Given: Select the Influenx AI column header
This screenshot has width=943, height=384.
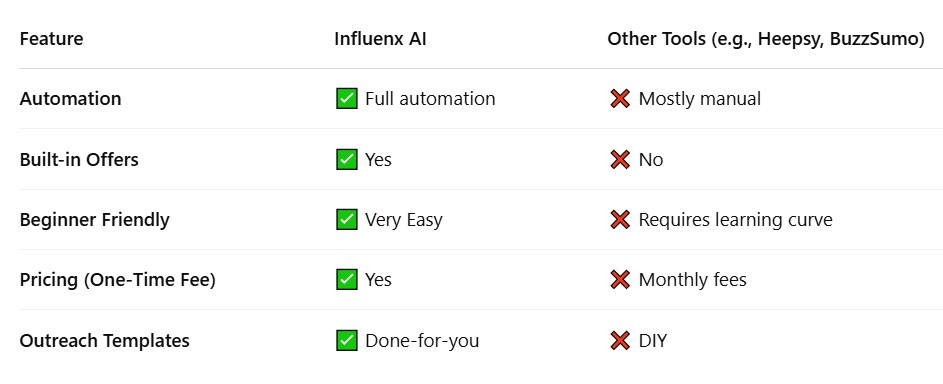Looking at the screenshot, I should 380,39.
